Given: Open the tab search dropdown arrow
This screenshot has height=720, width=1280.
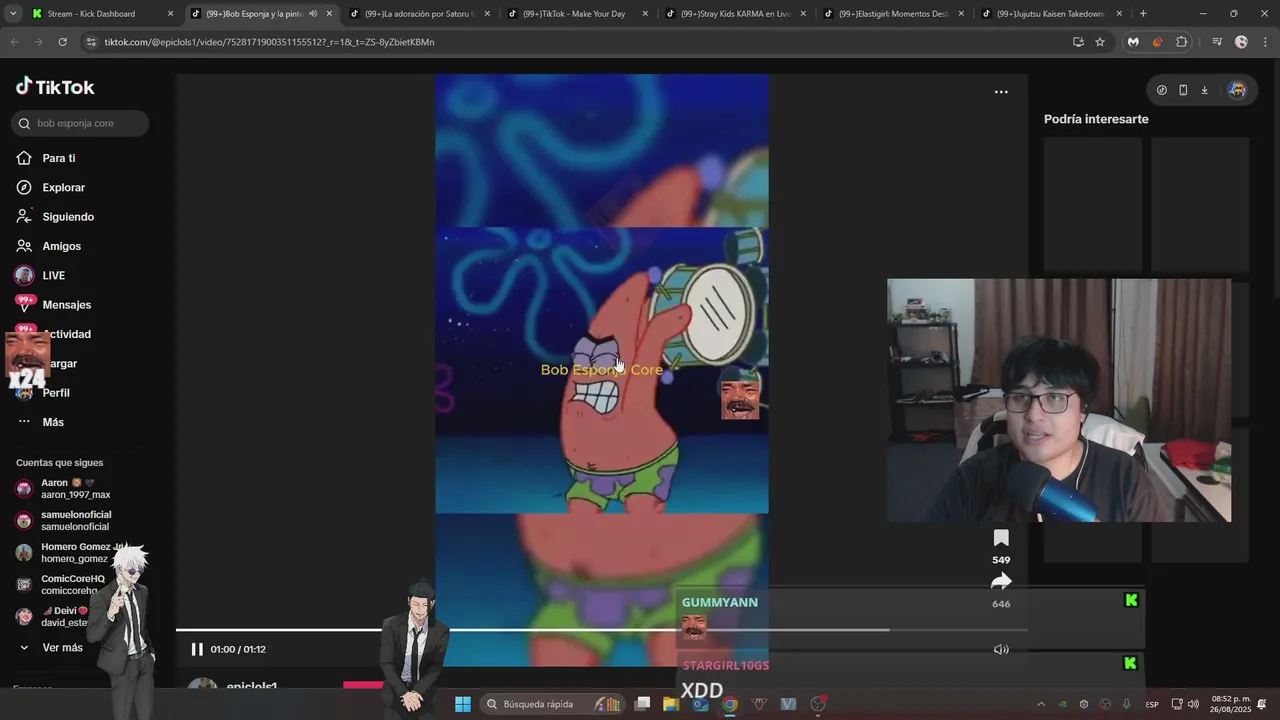Looking at the screenshot, I should 13,14.
